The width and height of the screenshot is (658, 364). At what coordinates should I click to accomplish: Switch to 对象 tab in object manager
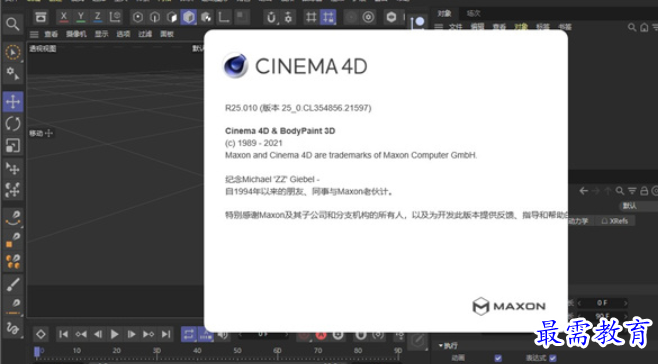point(444,13)
